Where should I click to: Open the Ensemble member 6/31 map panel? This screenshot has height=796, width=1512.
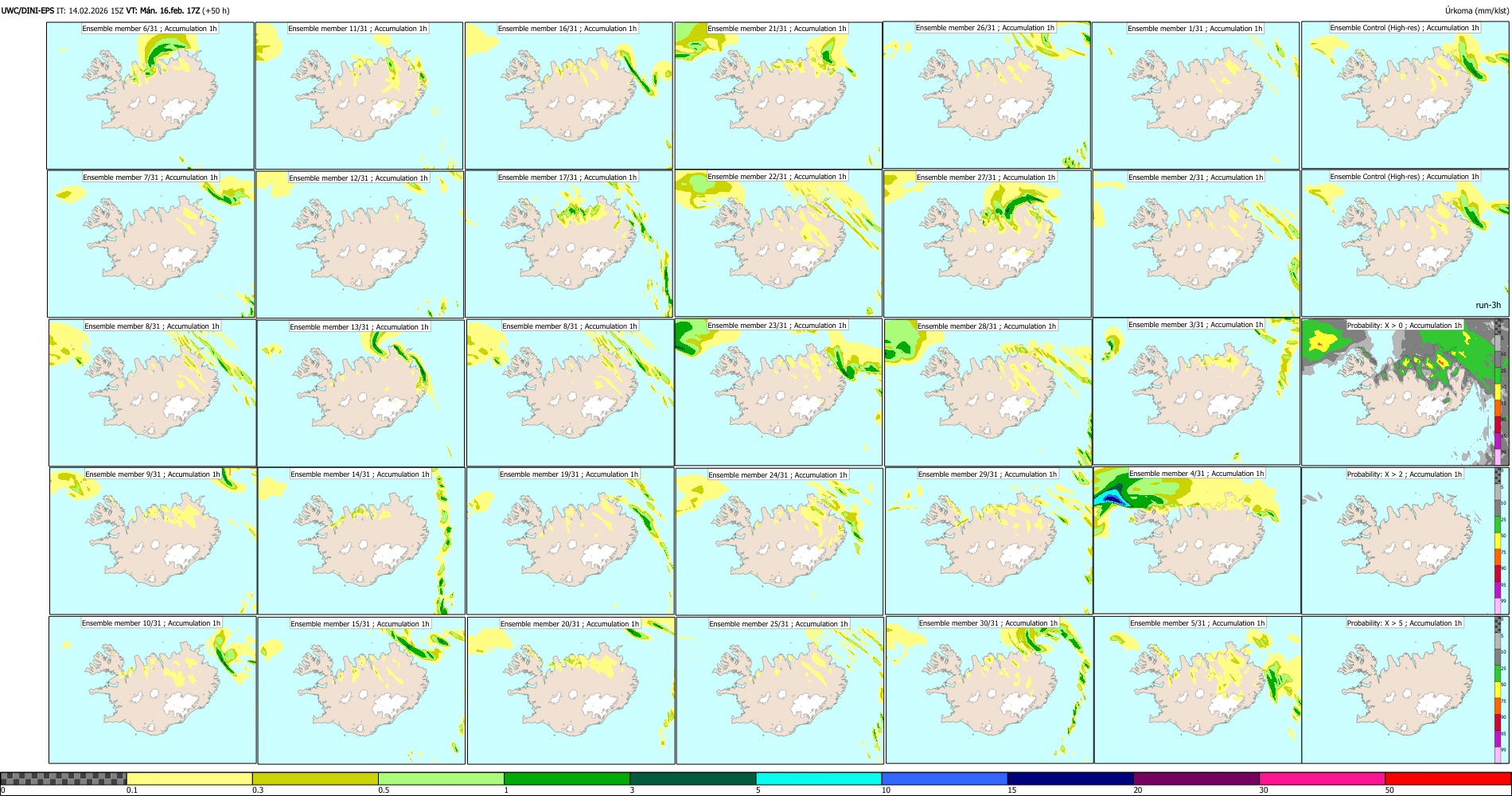(x=150, y=96)
